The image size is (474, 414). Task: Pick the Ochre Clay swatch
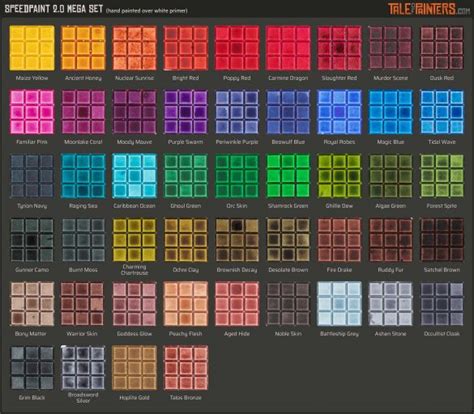tap(186, 240)
